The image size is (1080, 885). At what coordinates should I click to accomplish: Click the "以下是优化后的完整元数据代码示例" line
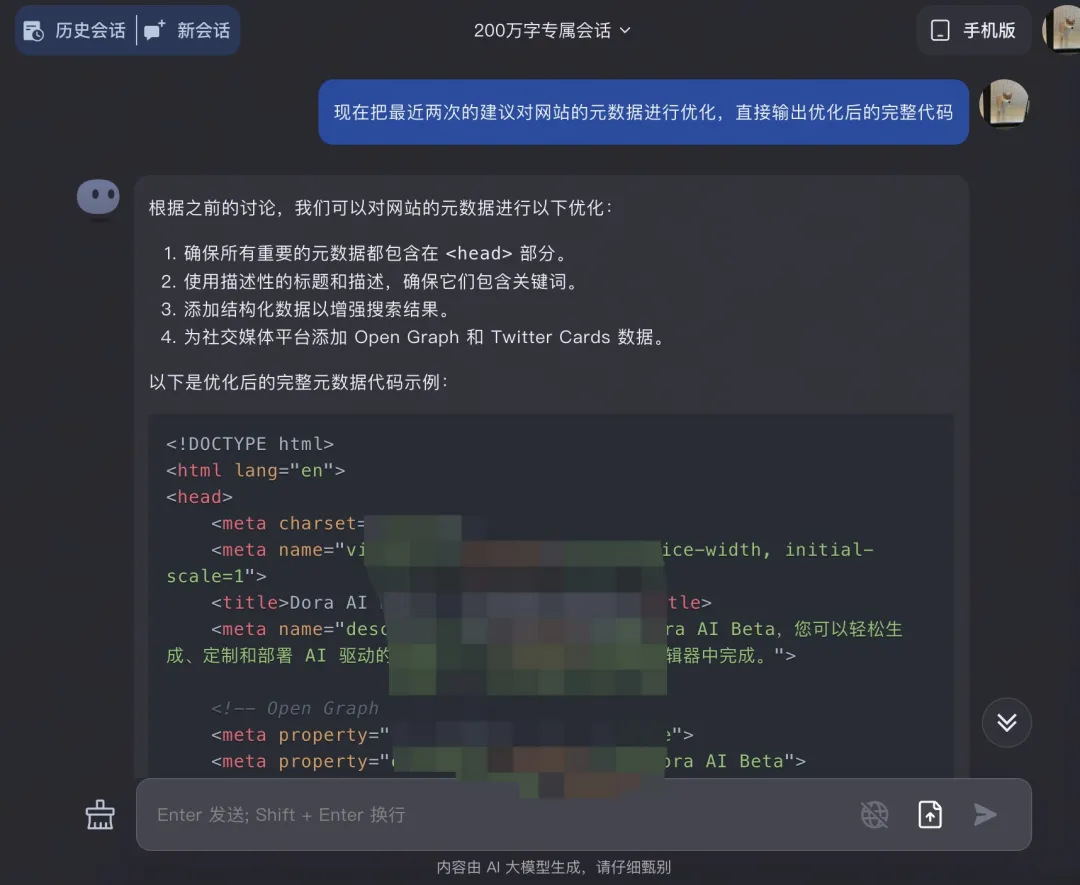(x=298, y=382)
